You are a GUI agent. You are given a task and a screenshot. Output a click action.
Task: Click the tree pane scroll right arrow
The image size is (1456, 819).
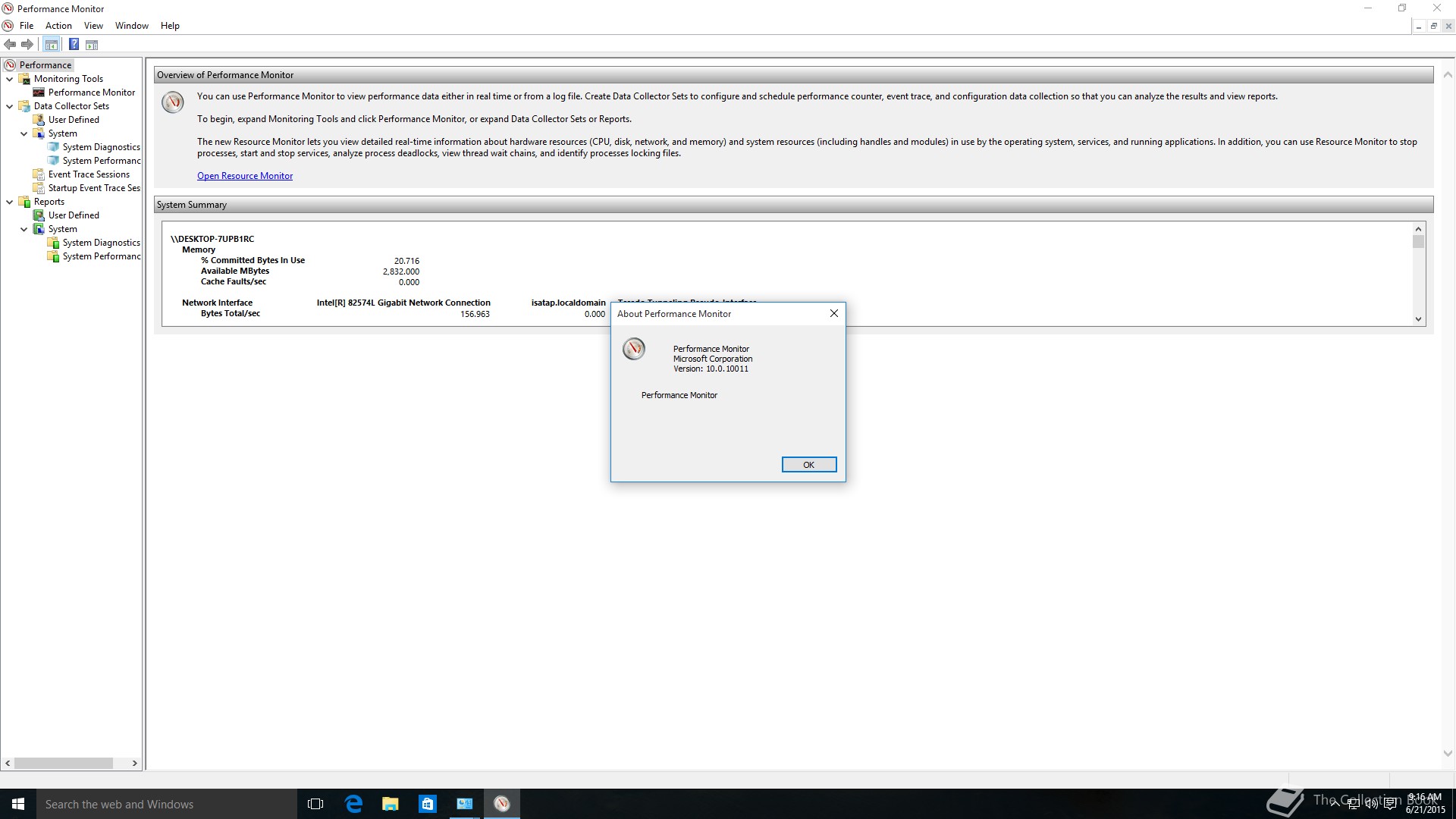[135, 764]
